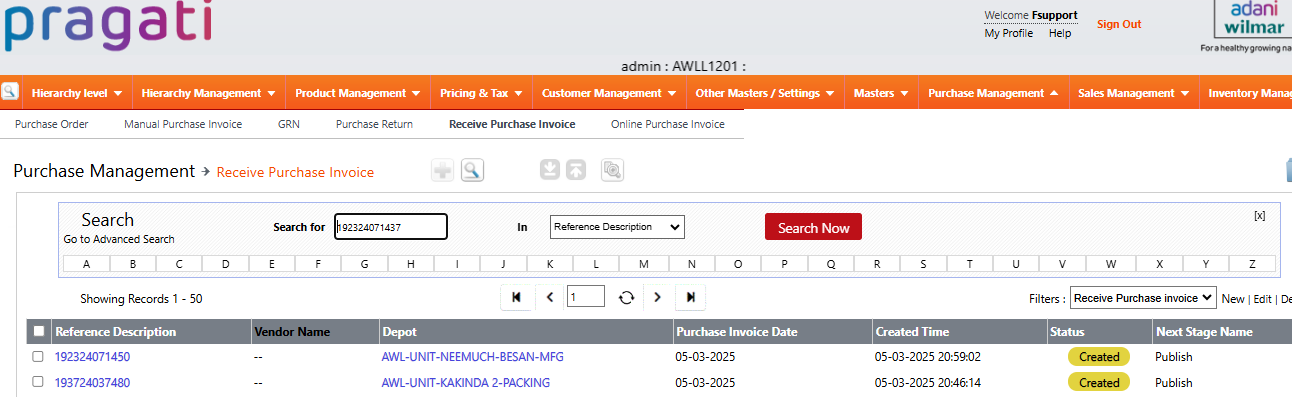Sort by Purchase Invoice Date column header

coord(737,332)
